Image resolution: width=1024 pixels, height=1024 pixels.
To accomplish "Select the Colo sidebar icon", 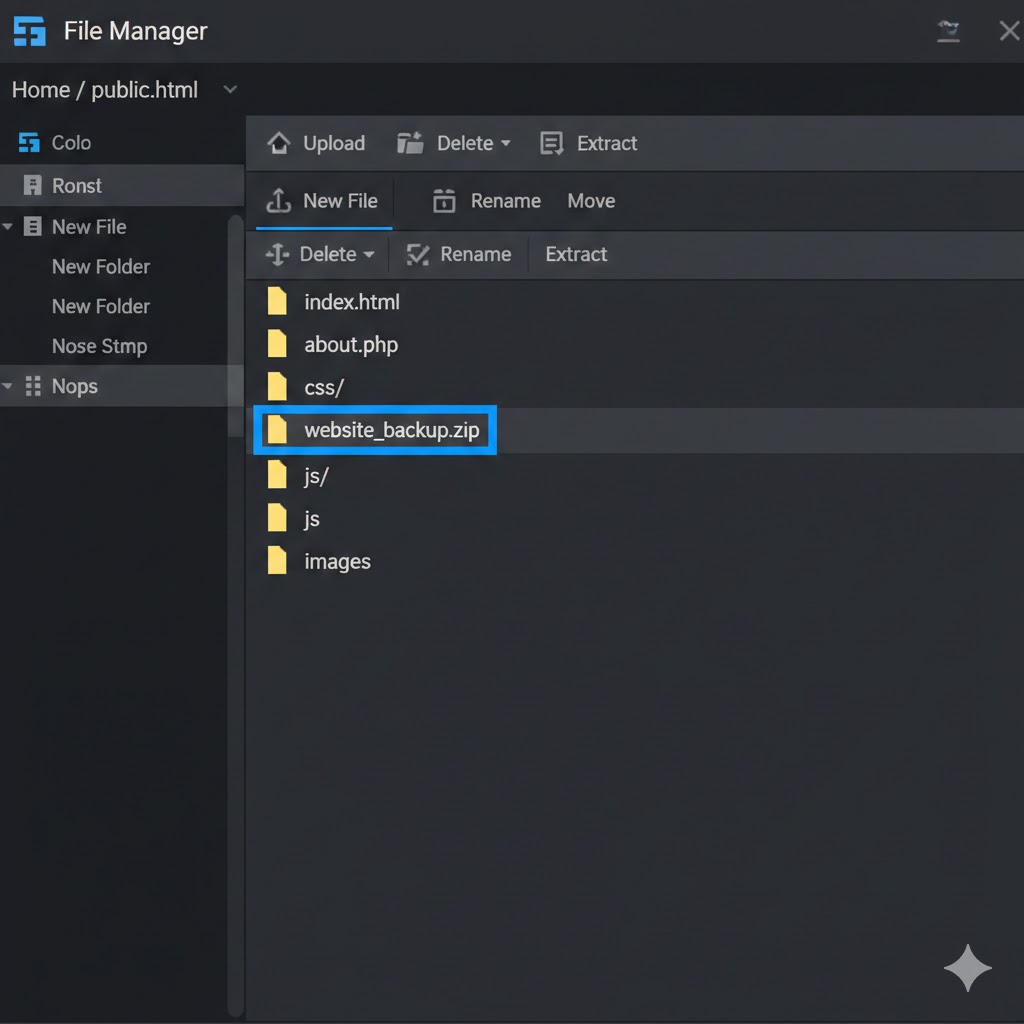I will tap(30, 143).
